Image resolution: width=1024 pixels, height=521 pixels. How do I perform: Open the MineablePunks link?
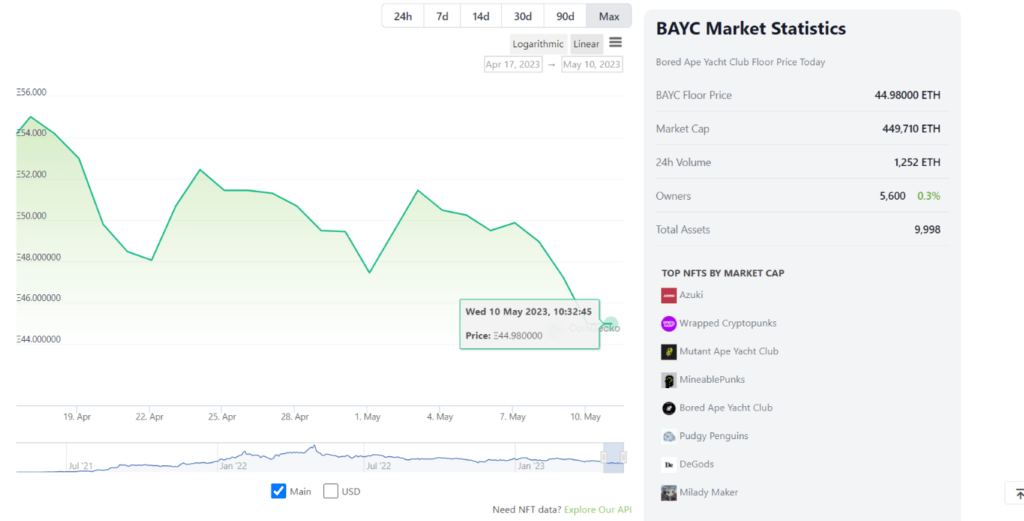pyautogui.click(x=712, y=379)
